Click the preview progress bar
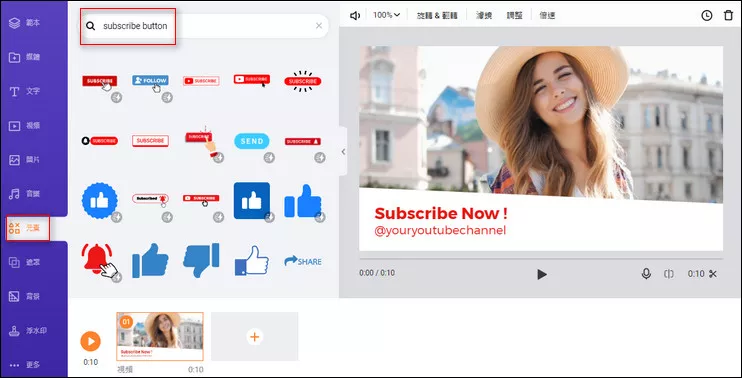This screenshot has height=378, width=742. (x=541, y=259)
